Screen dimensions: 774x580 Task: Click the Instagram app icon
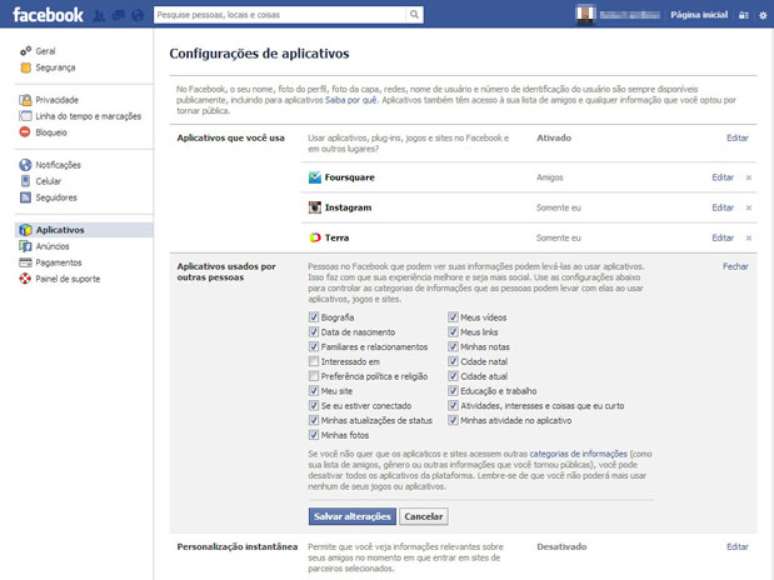[x=314, y=207]
